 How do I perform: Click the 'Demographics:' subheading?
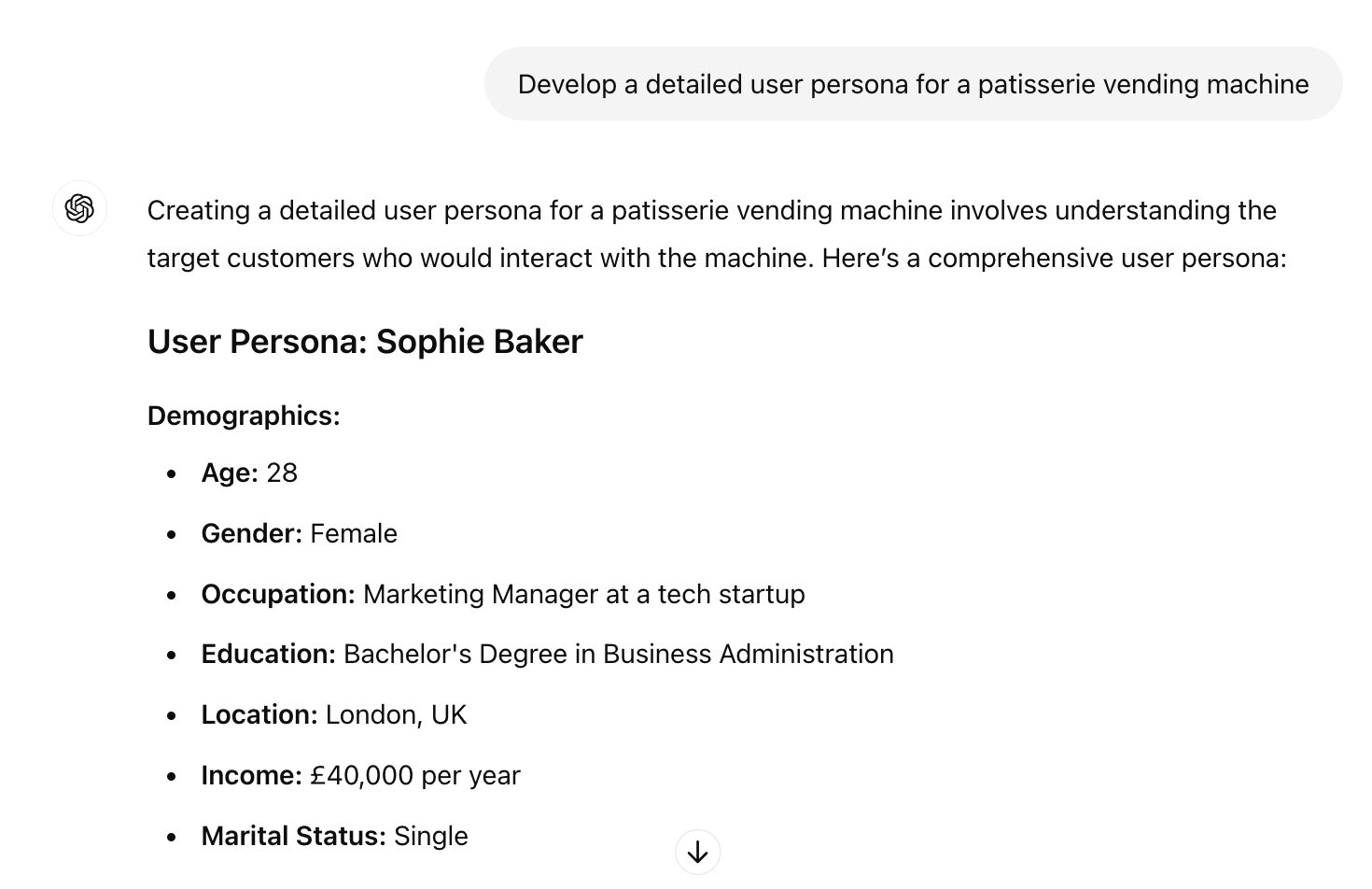point(244,416)
